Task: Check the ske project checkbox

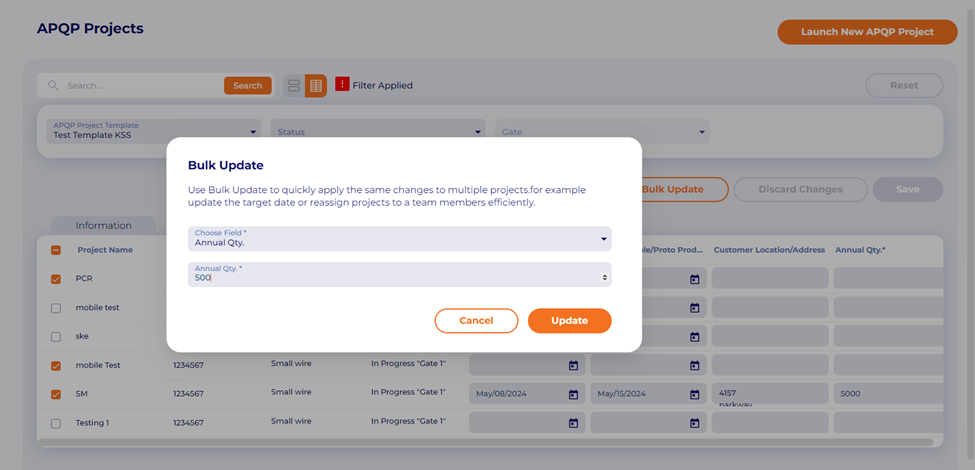Action: click(x=56, y=337)
